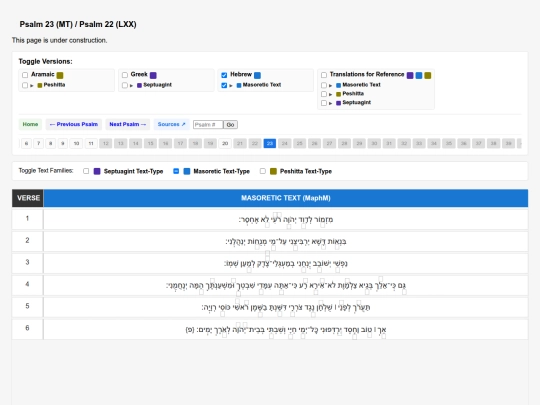Click the Hebrew text of verse 1

click(286, 219)
